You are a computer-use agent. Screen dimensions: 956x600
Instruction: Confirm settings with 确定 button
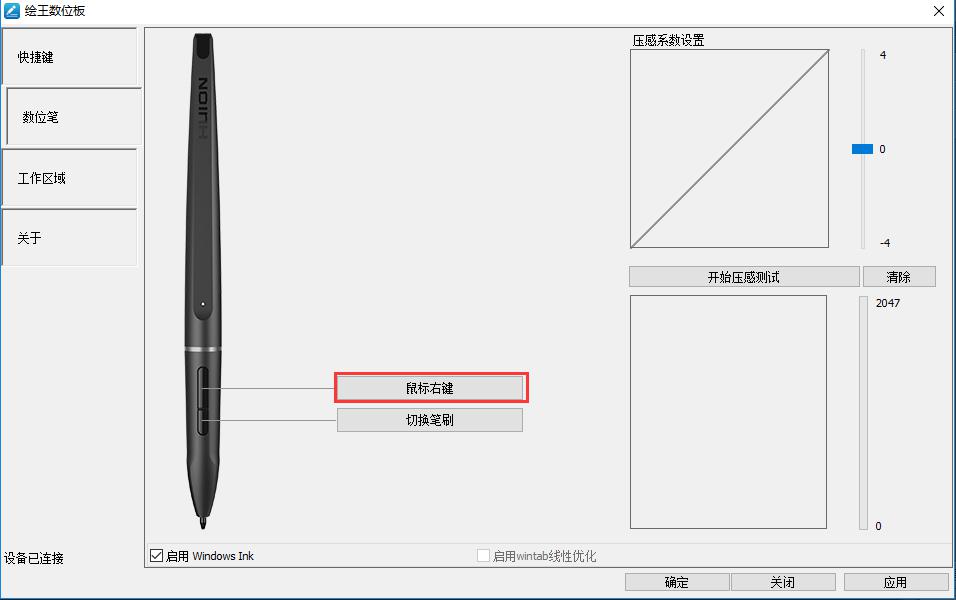(677, 582)
